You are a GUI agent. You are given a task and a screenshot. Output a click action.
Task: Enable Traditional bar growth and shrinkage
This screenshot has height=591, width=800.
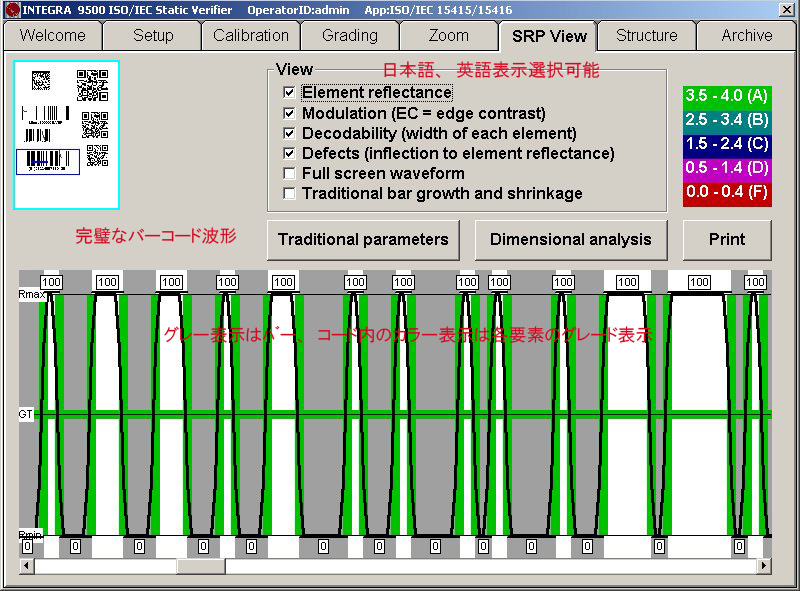click(289, 193)
